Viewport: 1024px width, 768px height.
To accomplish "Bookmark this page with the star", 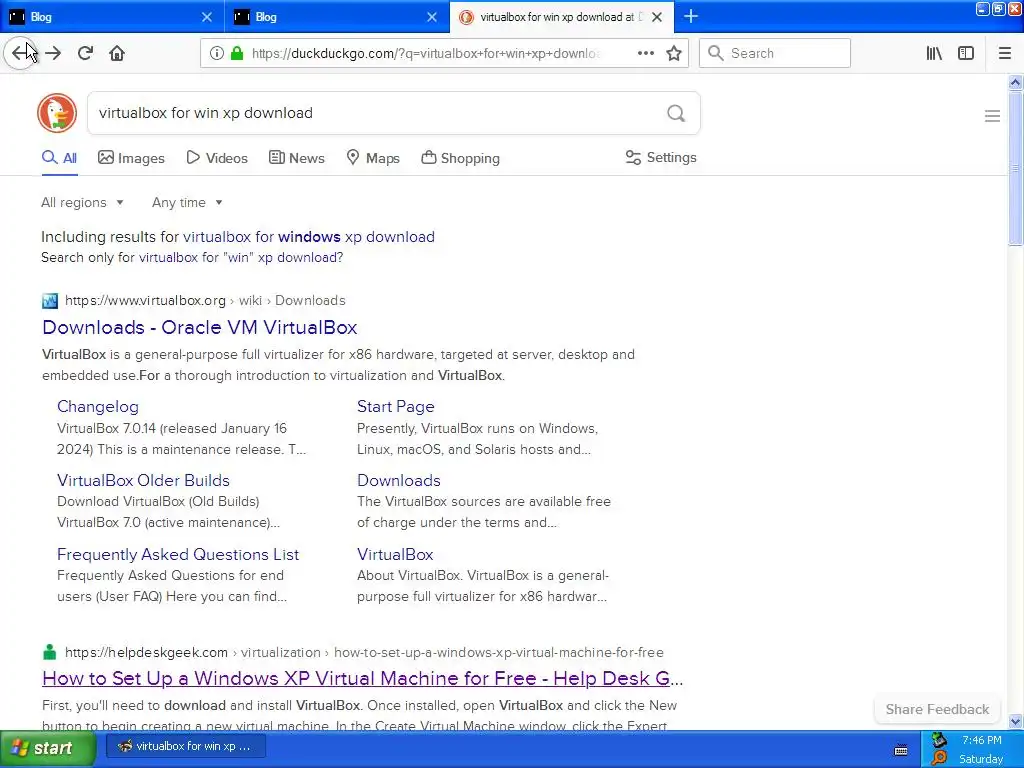I will click(x=674, y=53).
